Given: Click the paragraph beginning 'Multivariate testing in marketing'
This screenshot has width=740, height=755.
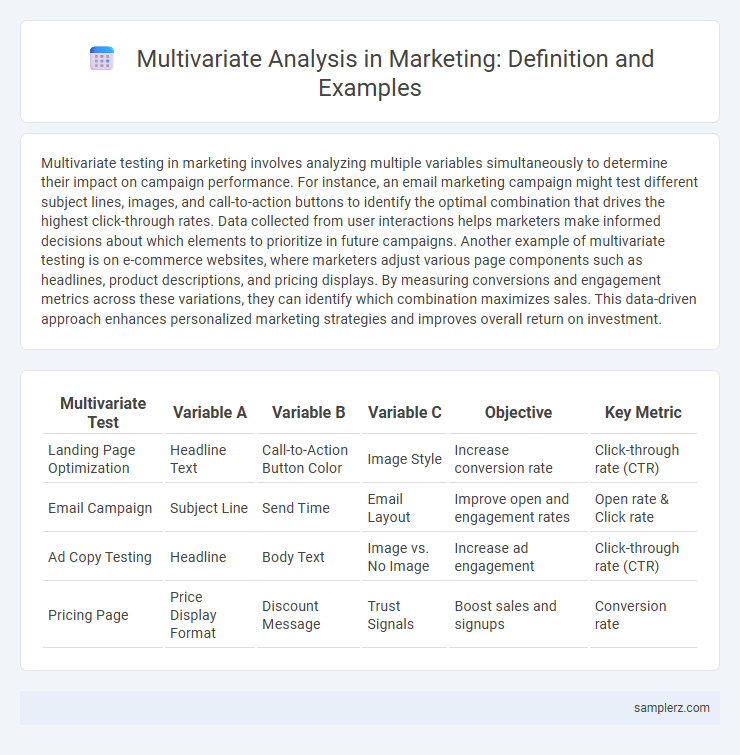Looking at the screenshot, I should tap(369, 241).
